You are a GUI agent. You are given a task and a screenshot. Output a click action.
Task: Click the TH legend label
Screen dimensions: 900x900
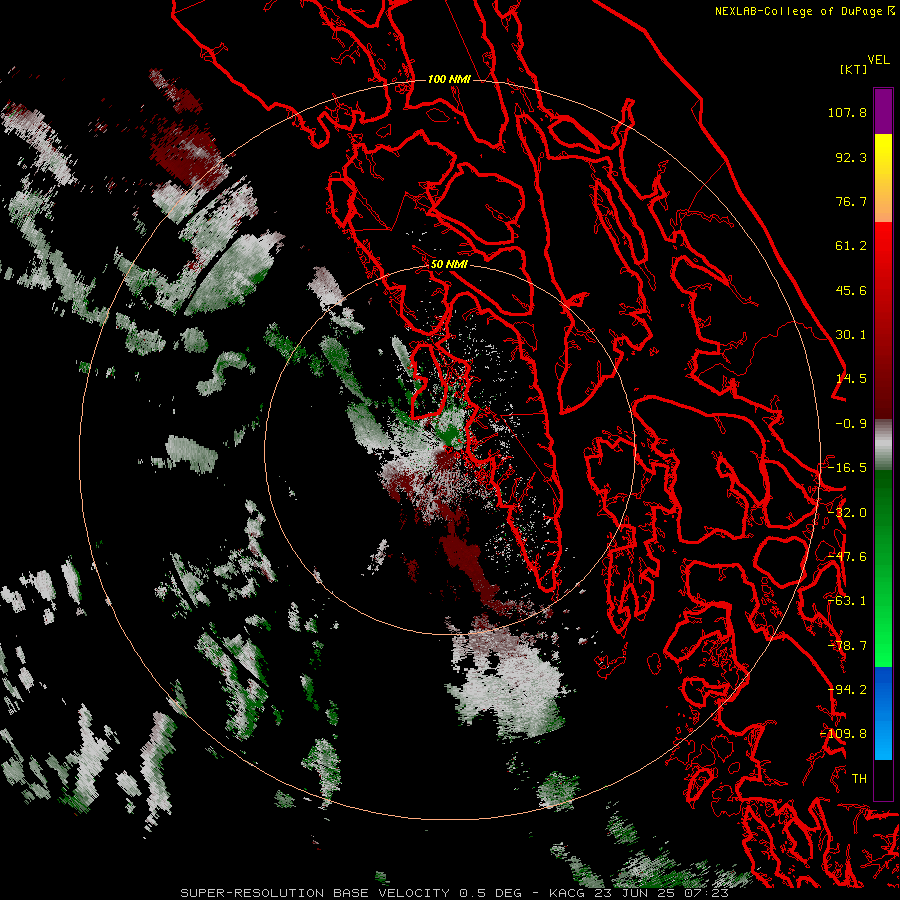click(x=859, y=779)
